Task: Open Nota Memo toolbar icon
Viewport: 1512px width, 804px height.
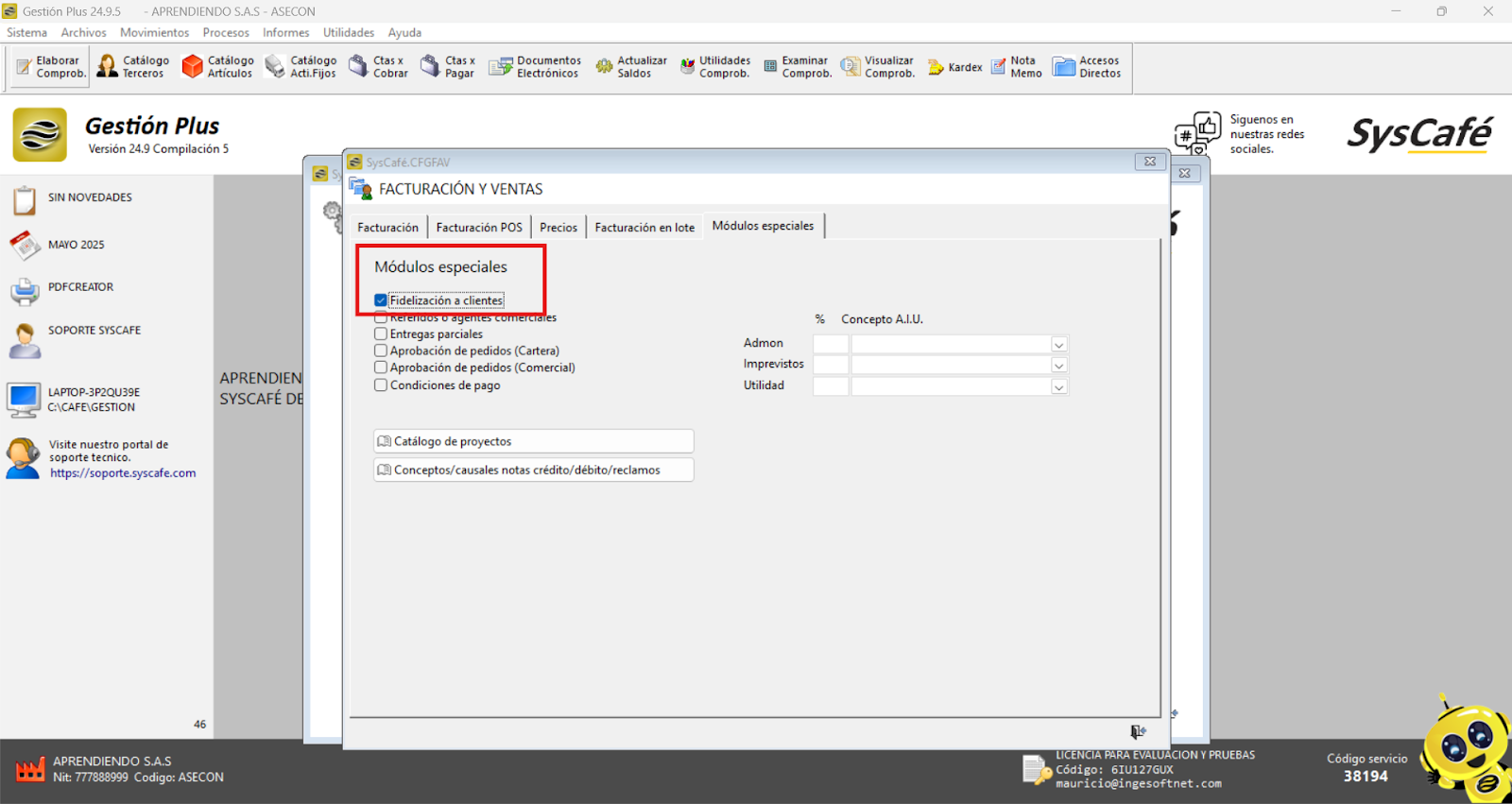Action: [x=1016, y=67]
